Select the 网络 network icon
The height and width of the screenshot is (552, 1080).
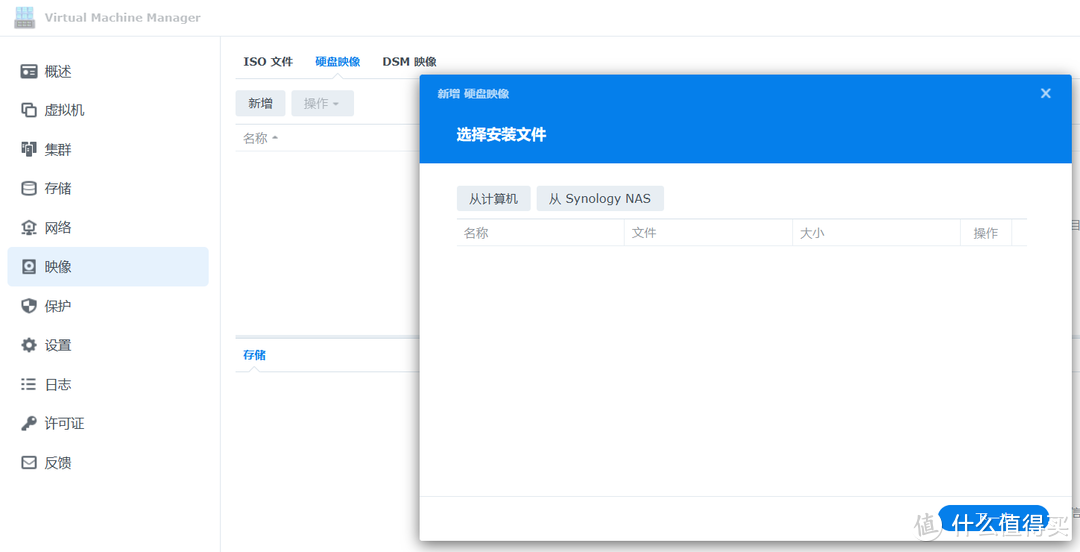(x=29, y=227)
